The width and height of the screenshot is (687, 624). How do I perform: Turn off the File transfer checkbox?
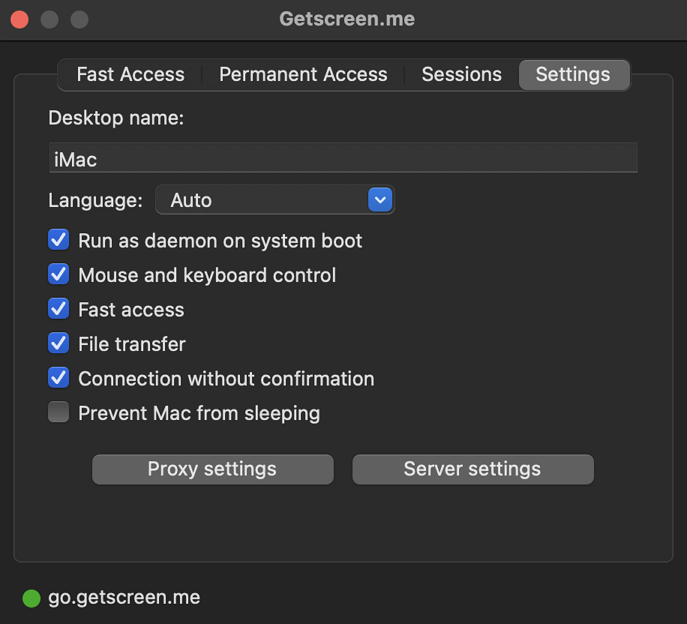click(59, 344)
